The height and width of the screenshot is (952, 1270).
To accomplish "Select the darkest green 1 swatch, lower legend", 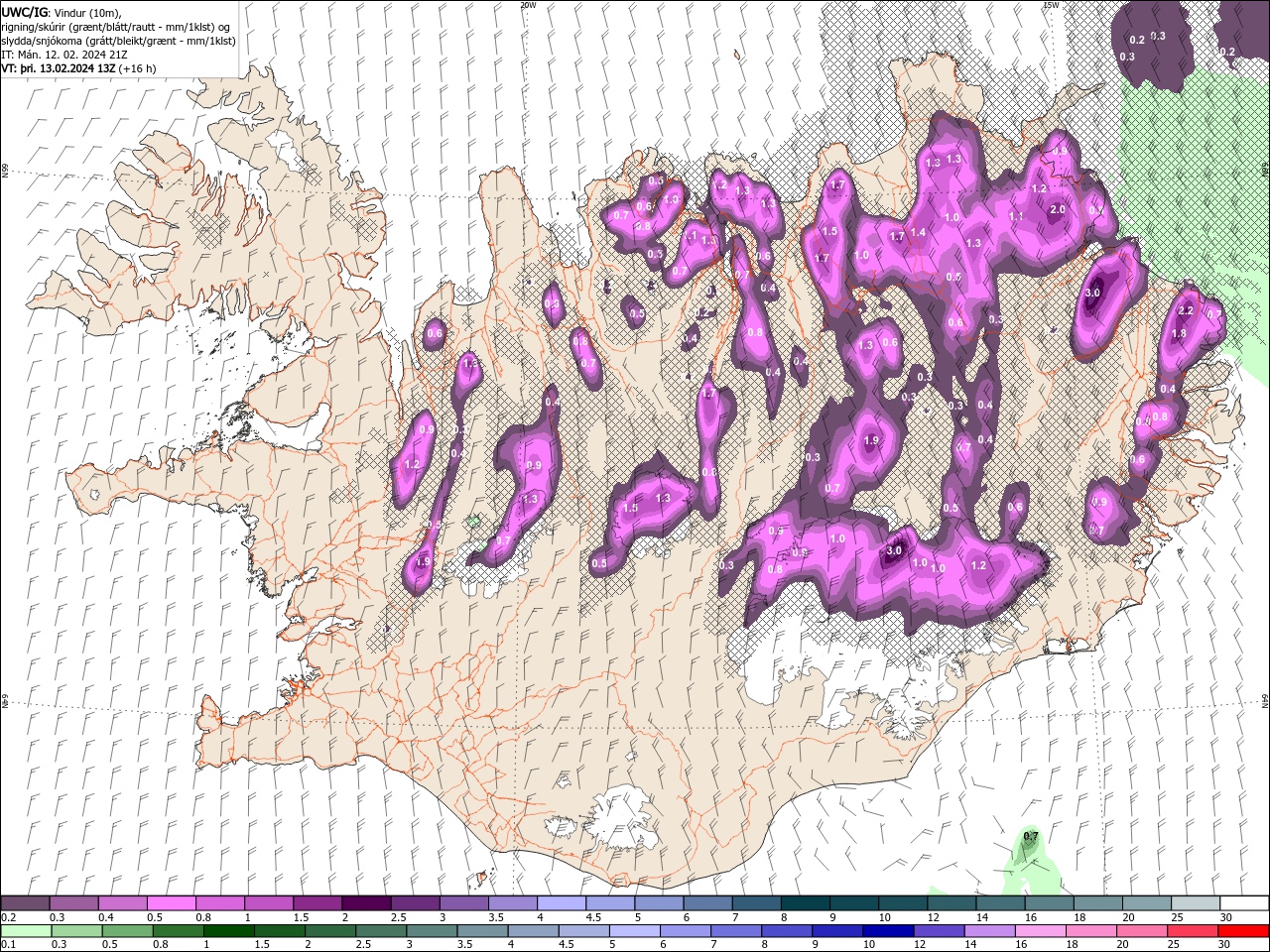I will click(229, 931).
